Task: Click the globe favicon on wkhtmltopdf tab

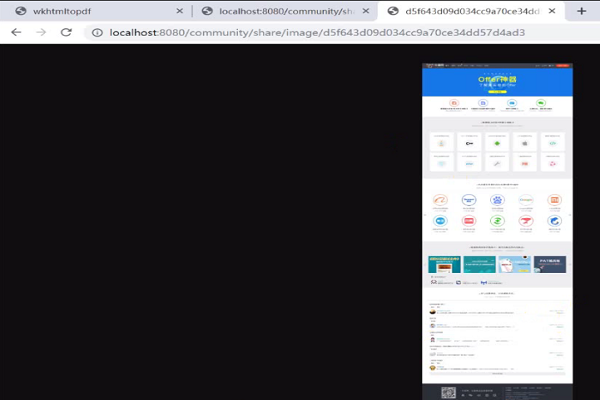Action: click(21, 11)
